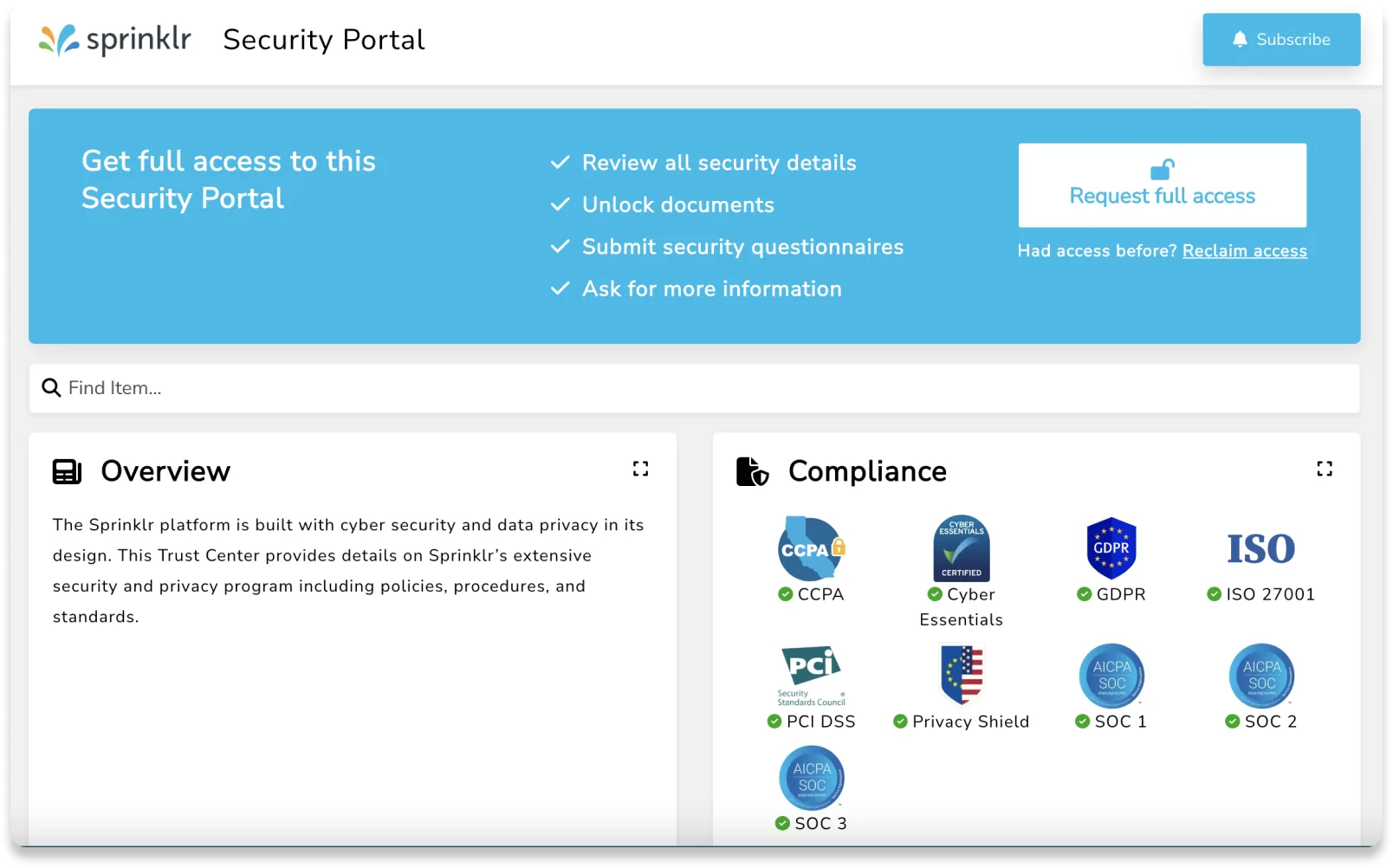Screen dimensions: 1393x868
Task: Click the Overview heading
Action: coord(165,471)
